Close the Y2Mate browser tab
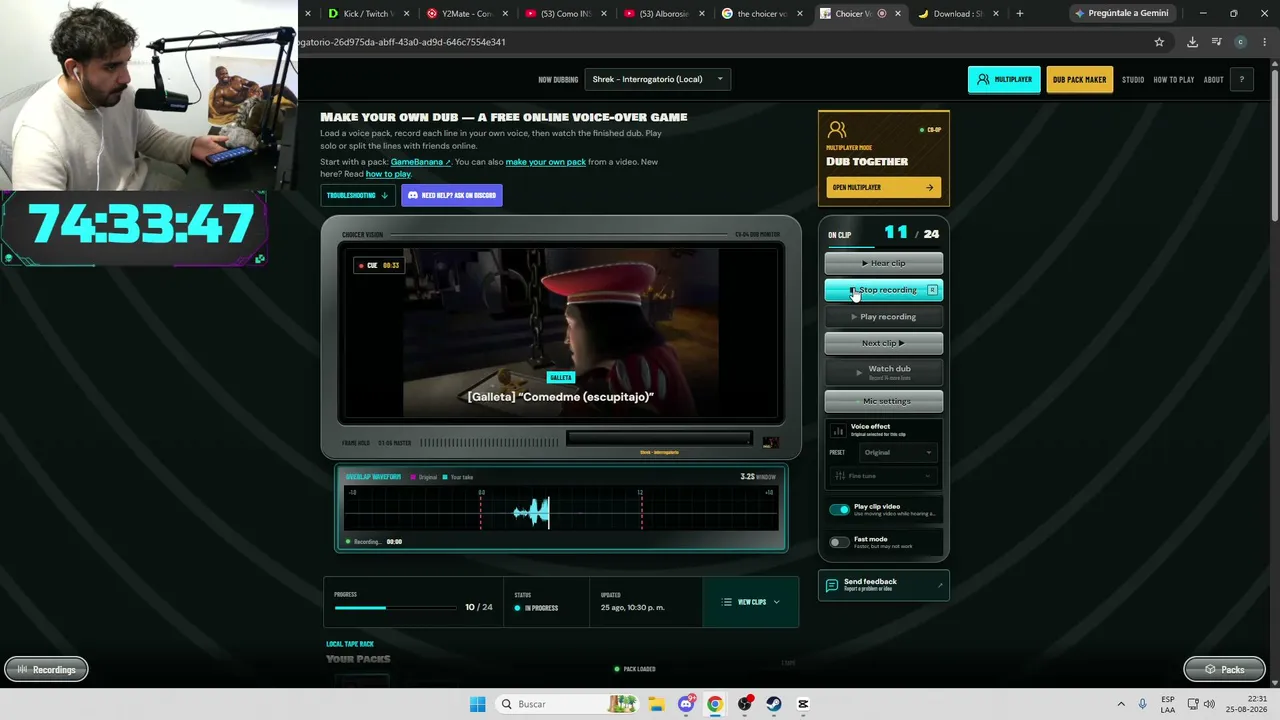The height and width of the screenshot is (720, 1280). [505, 13]
